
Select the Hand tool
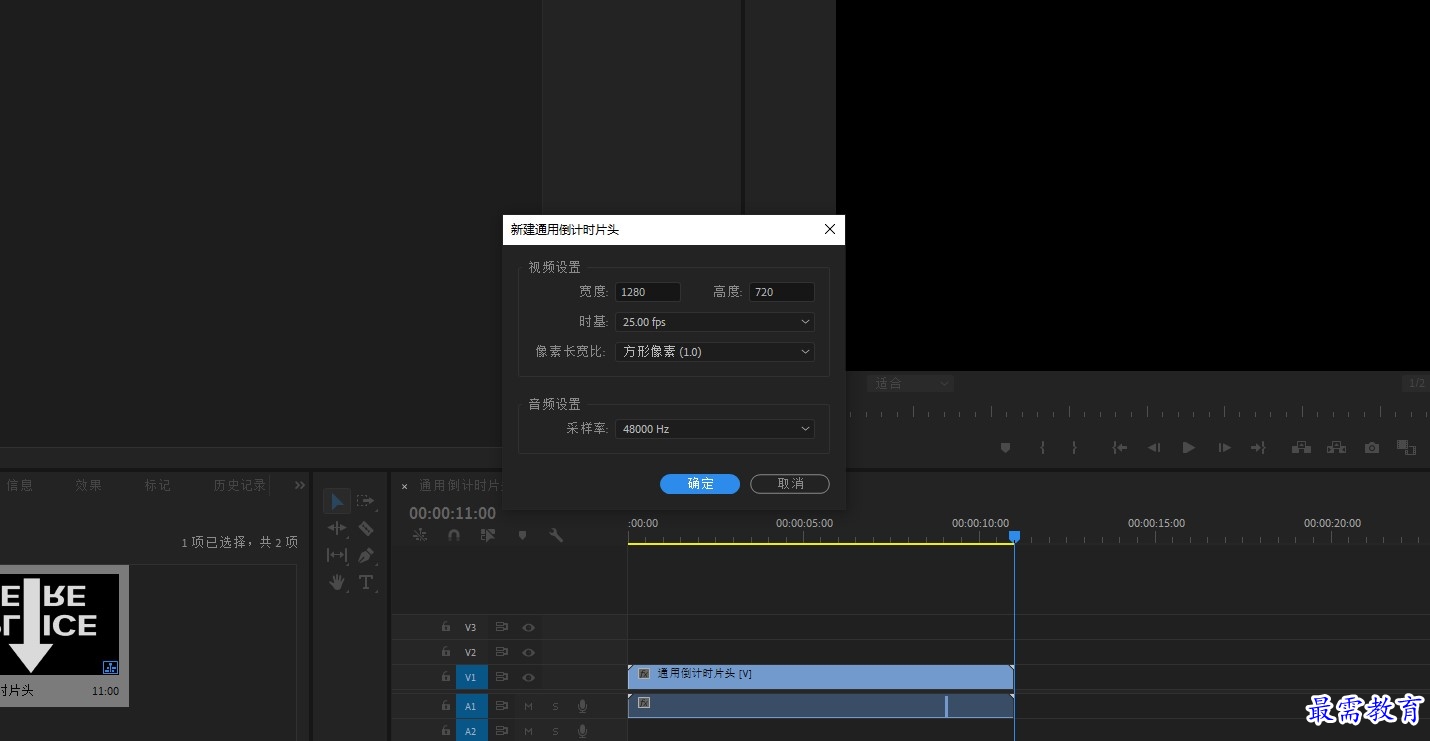[337, 582]
